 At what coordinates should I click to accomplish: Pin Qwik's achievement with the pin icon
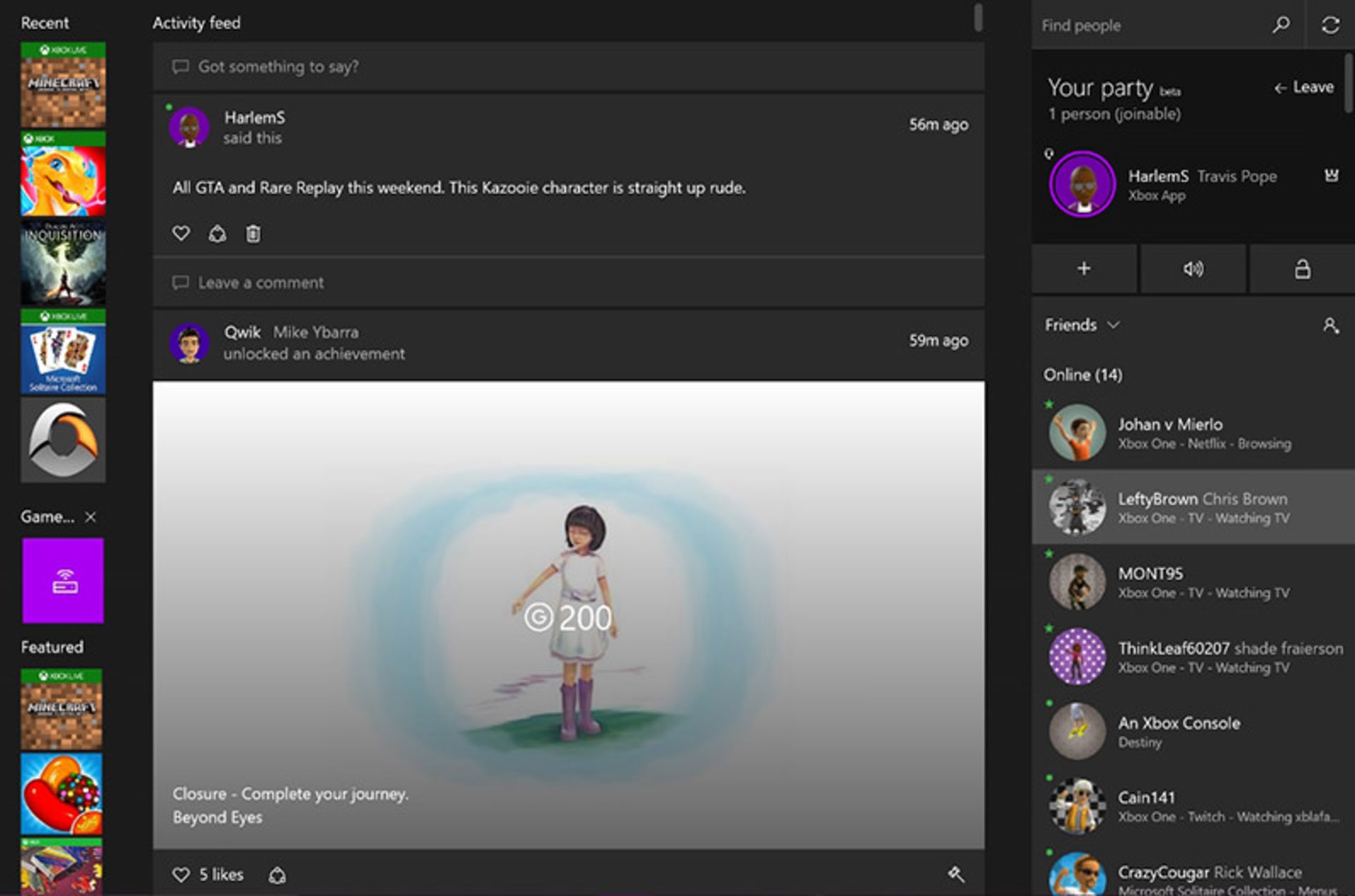tap(956, 874)
